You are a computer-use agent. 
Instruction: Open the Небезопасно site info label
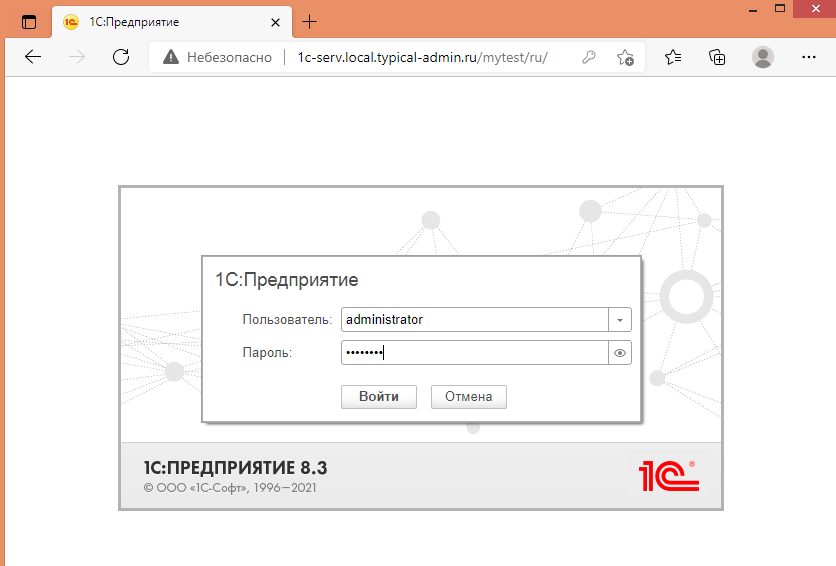pyautogui.click(x=229, y=58)
